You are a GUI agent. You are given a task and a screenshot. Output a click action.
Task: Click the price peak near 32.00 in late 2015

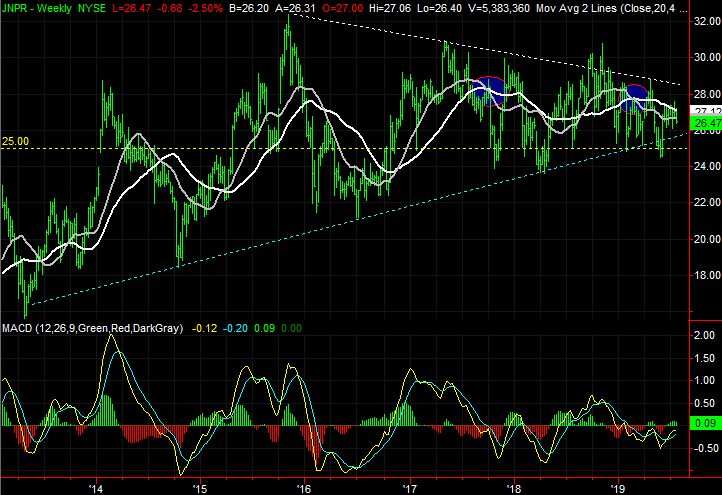click(x=288, y=22)
